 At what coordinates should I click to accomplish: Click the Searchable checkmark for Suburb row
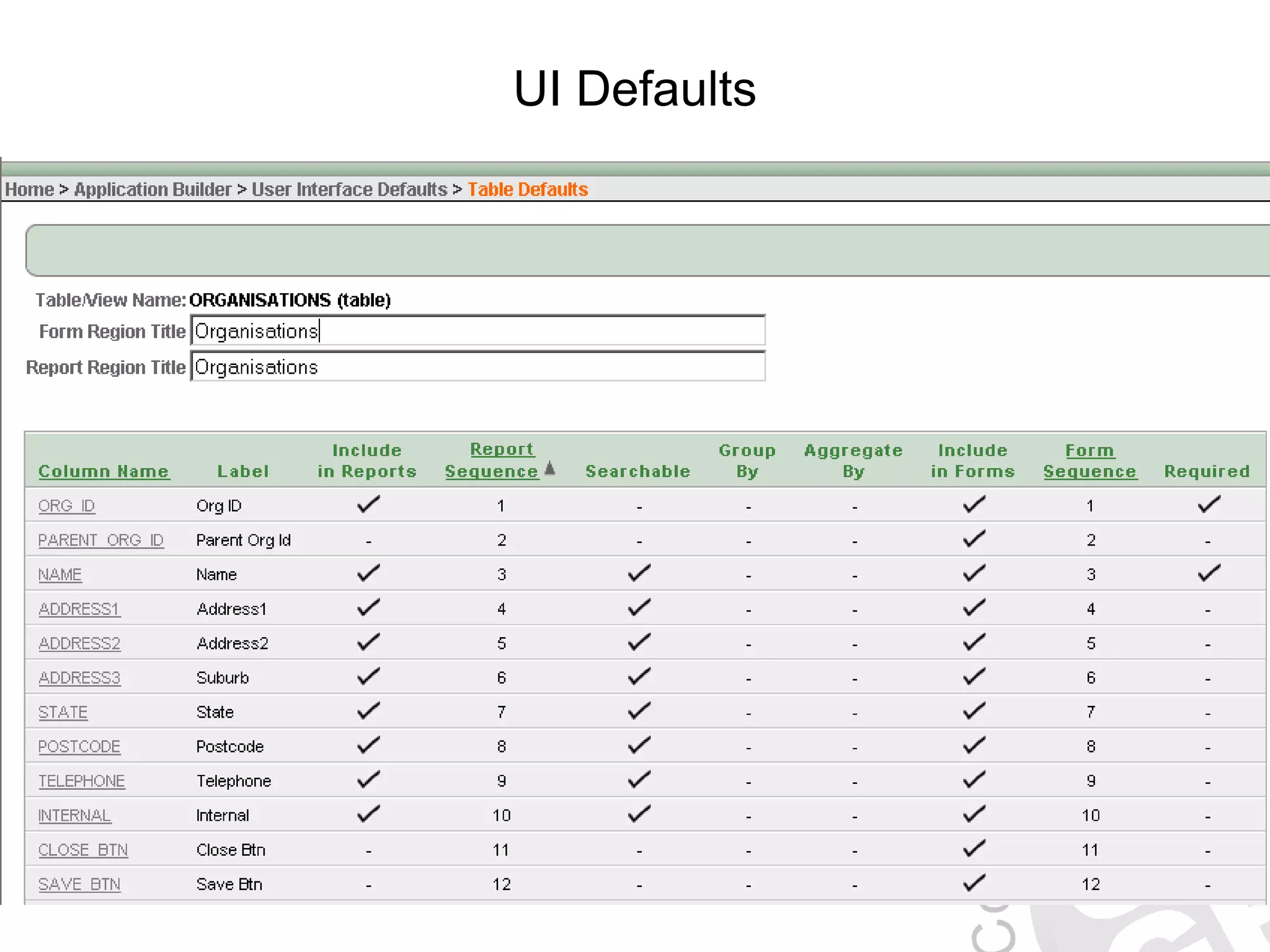coord(639,676)
